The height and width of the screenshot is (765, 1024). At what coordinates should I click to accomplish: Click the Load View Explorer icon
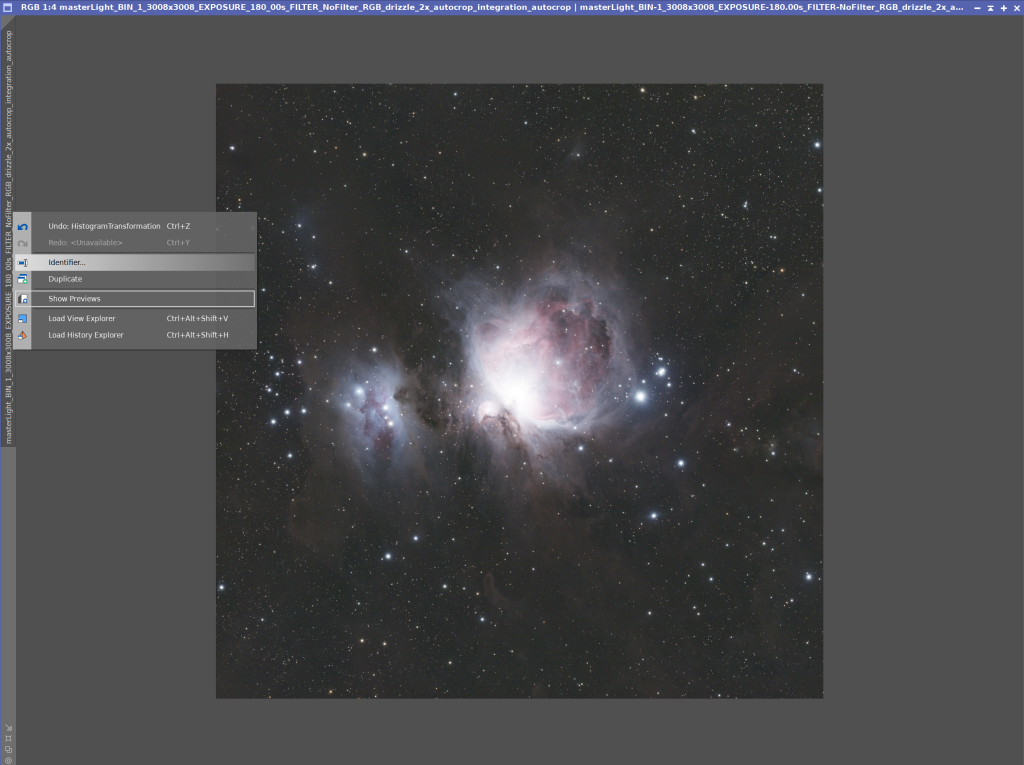pyautogui.click(x=22, y=319)
